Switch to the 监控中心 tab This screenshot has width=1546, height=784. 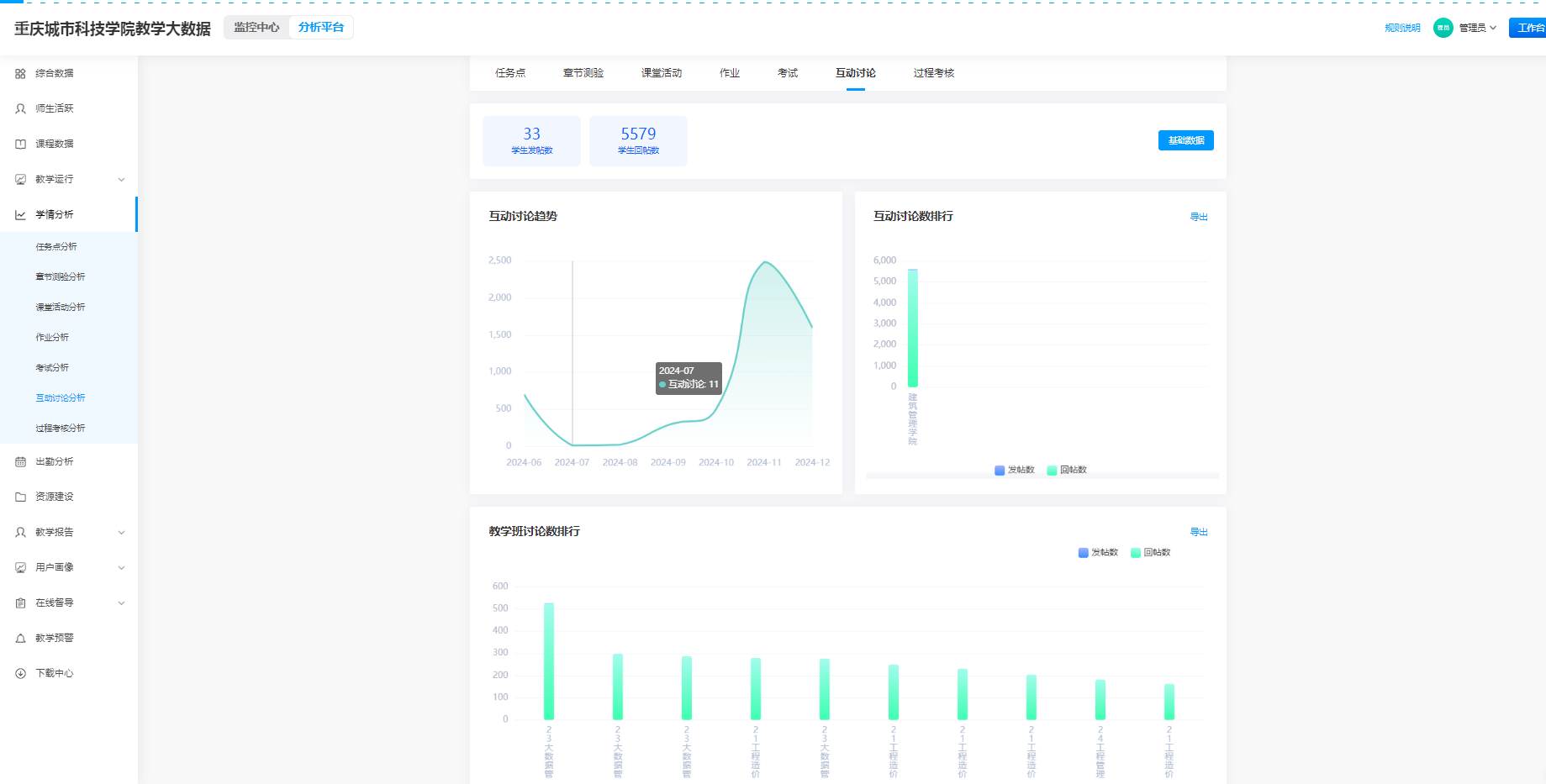click(256, 28)
